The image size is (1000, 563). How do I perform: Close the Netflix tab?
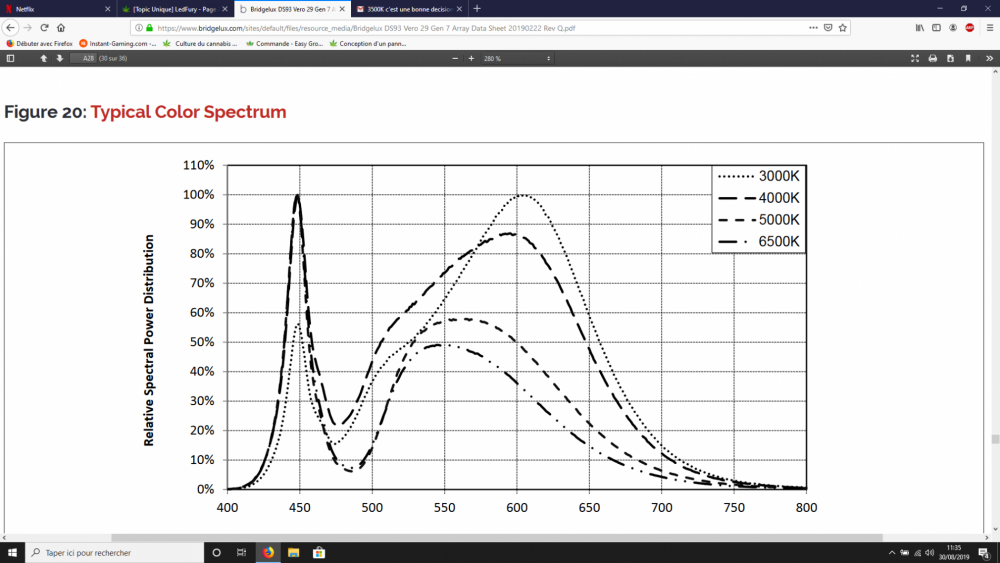107,9
